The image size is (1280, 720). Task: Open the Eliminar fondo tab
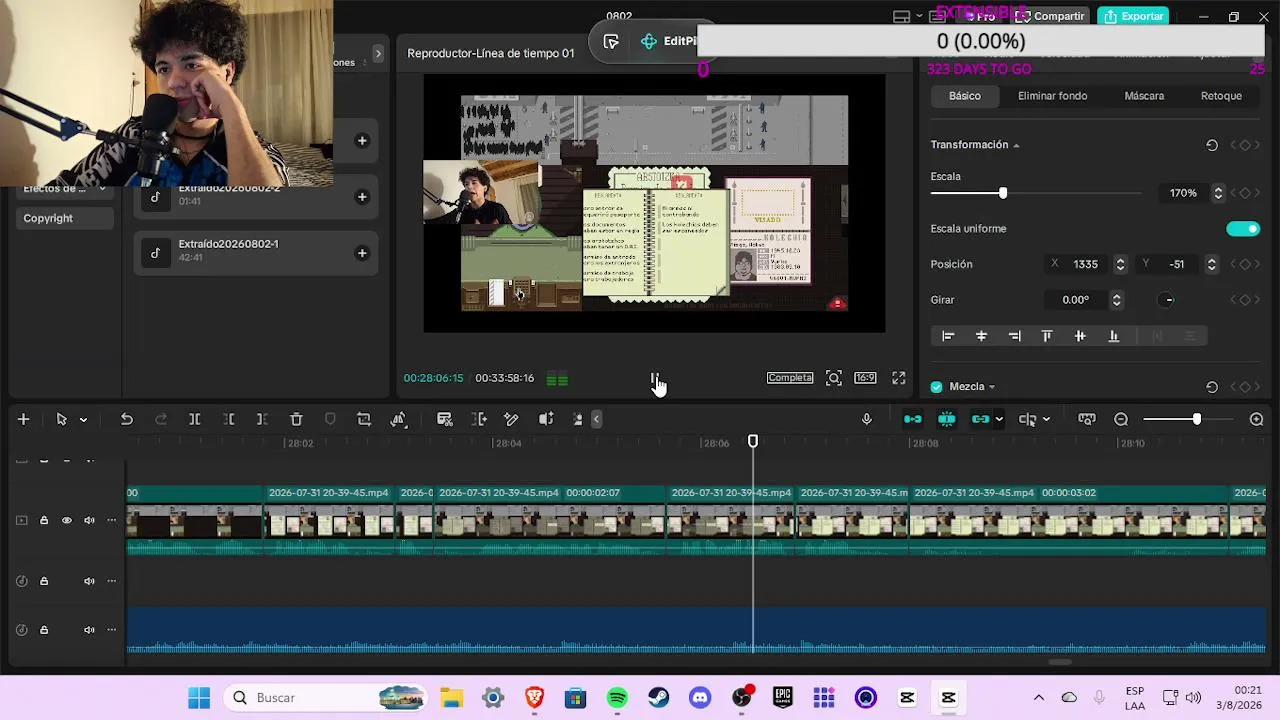point(1052,96)
